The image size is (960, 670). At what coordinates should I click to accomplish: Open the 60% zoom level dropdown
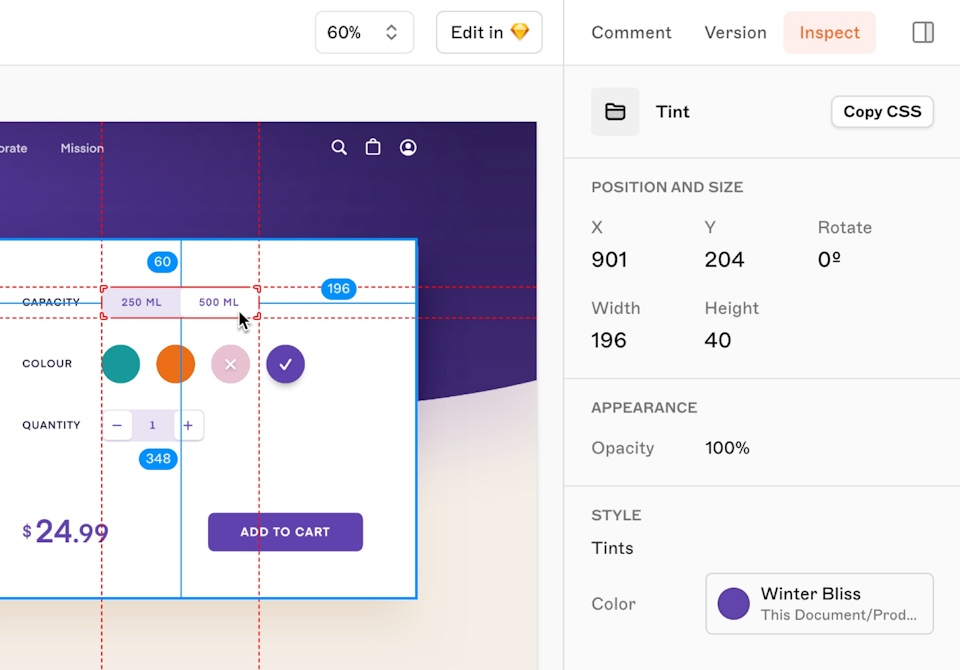coord(364,32)
